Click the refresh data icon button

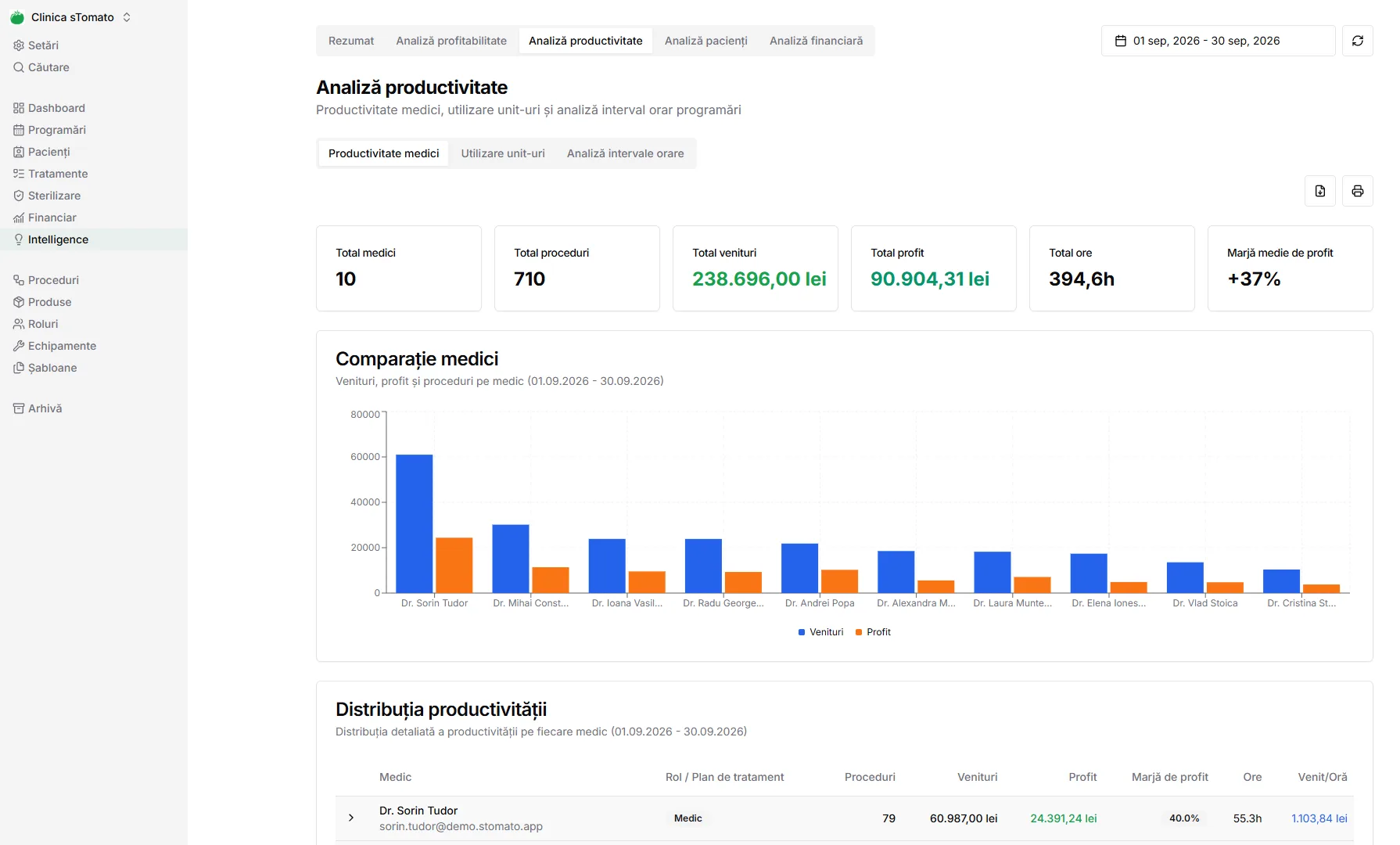click(x=1358, y=41)
